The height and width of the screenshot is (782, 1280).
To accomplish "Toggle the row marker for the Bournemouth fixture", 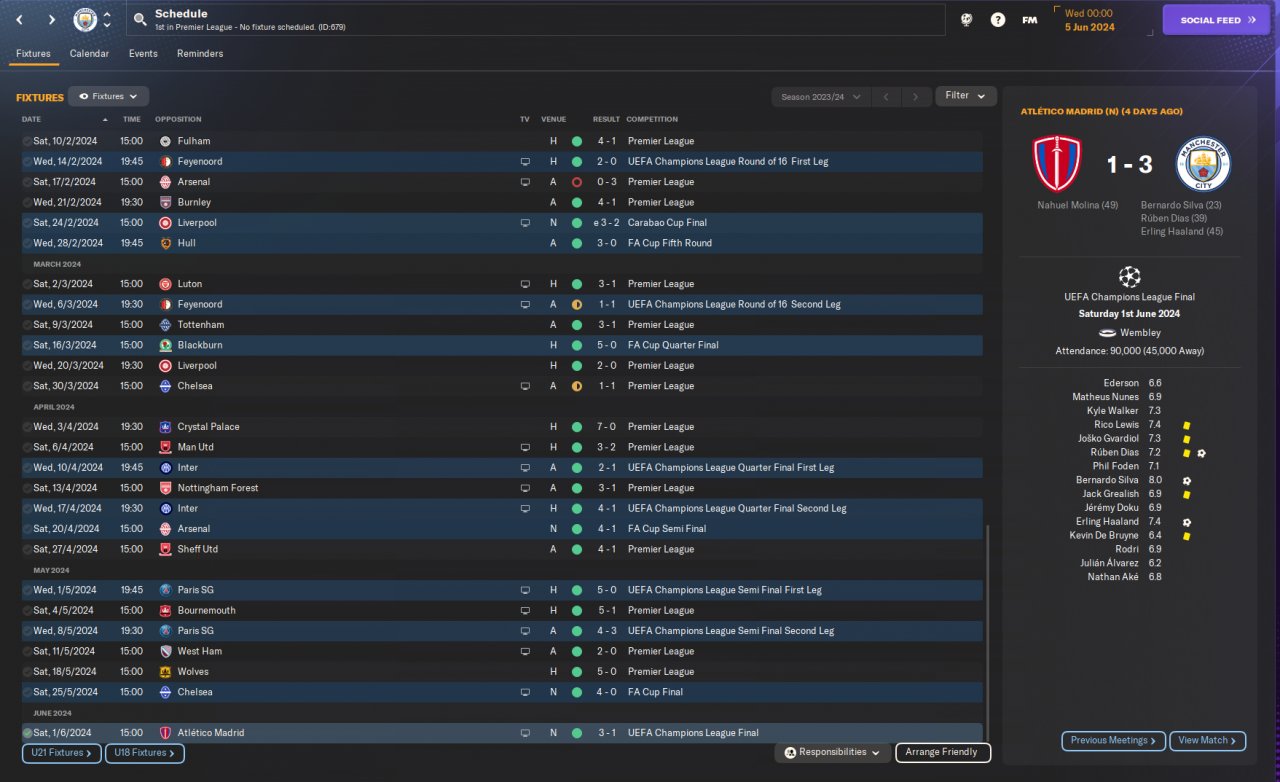I will pos(27,610).
